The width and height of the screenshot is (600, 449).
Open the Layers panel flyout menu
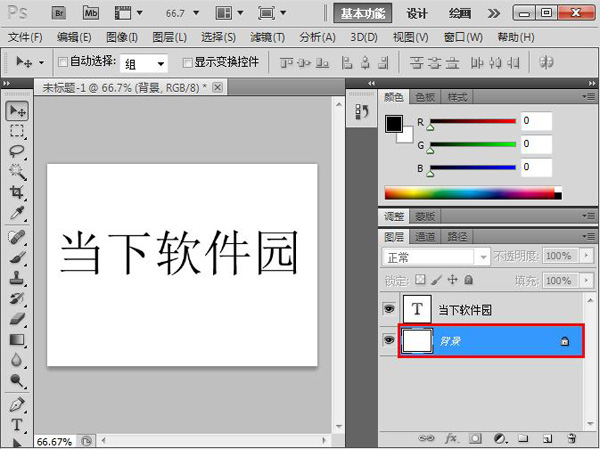pos(589,236)
